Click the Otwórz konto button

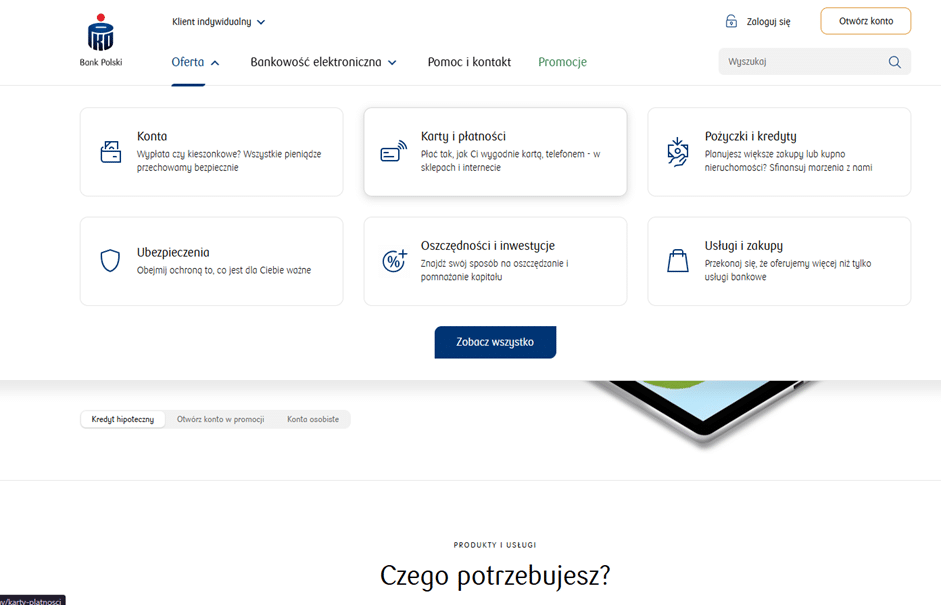click(865, 20)
